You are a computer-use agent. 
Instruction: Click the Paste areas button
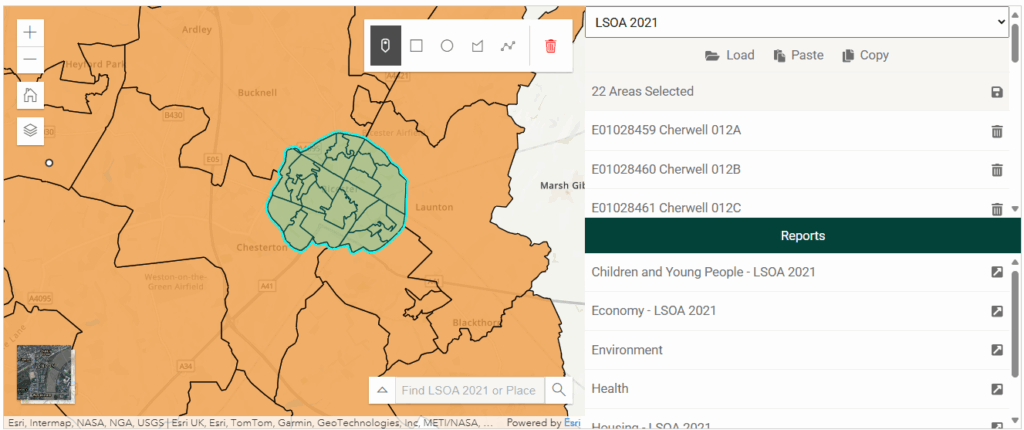click(798, 56)
